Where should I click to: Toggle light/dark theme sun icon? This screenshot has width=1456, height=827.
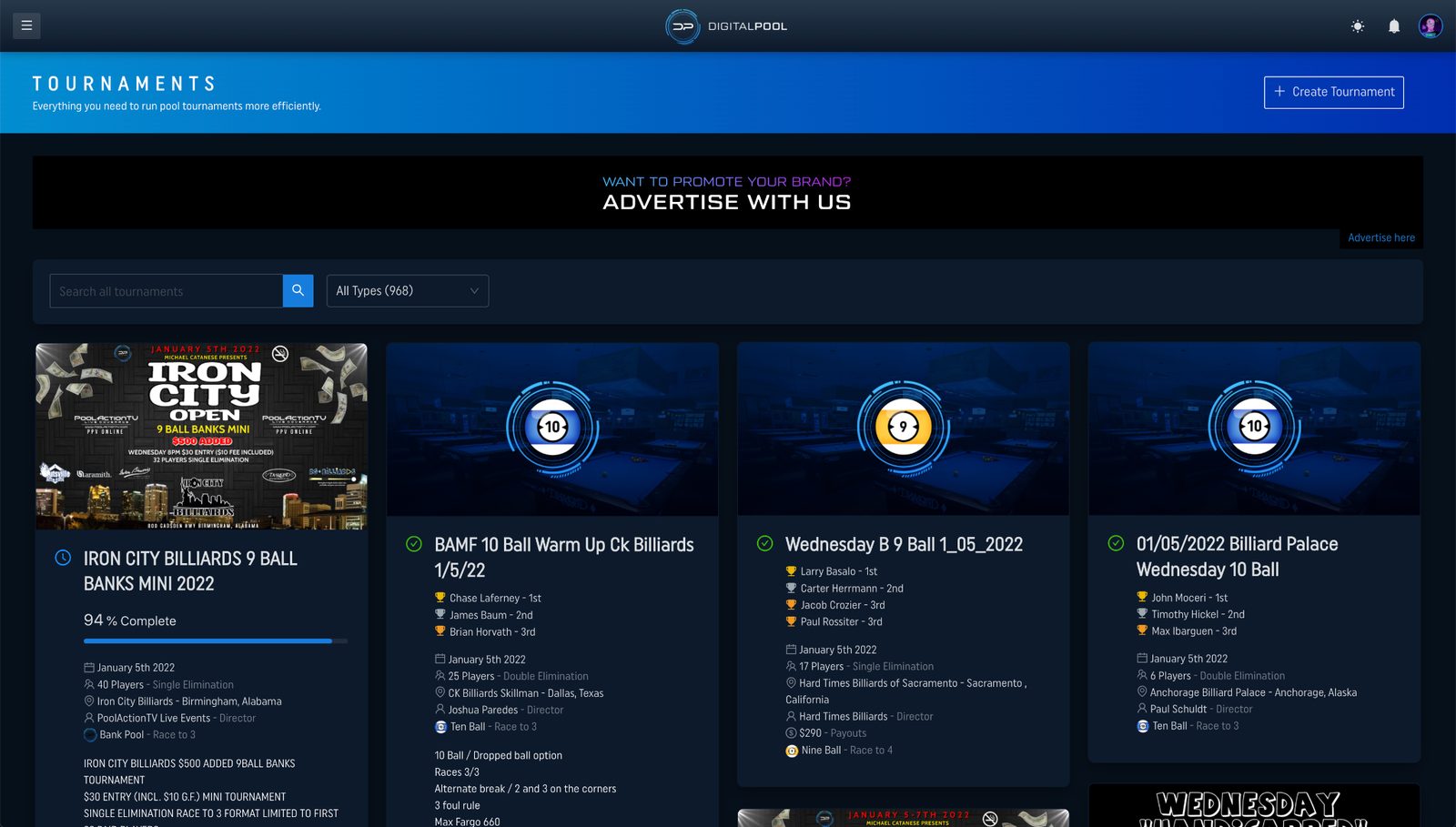[1358, 26]
